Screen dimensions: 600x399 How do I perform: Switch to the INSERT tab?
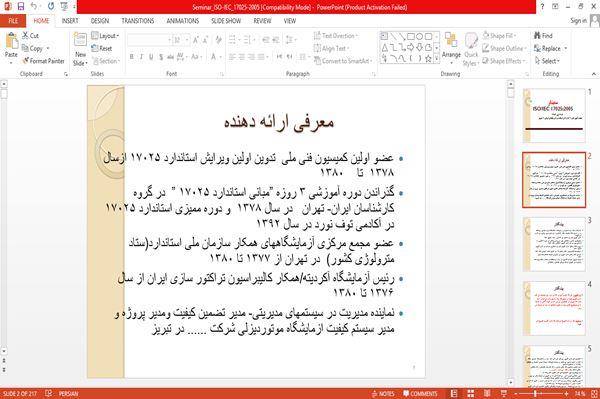pyautogui.click(x=70, y=21)
